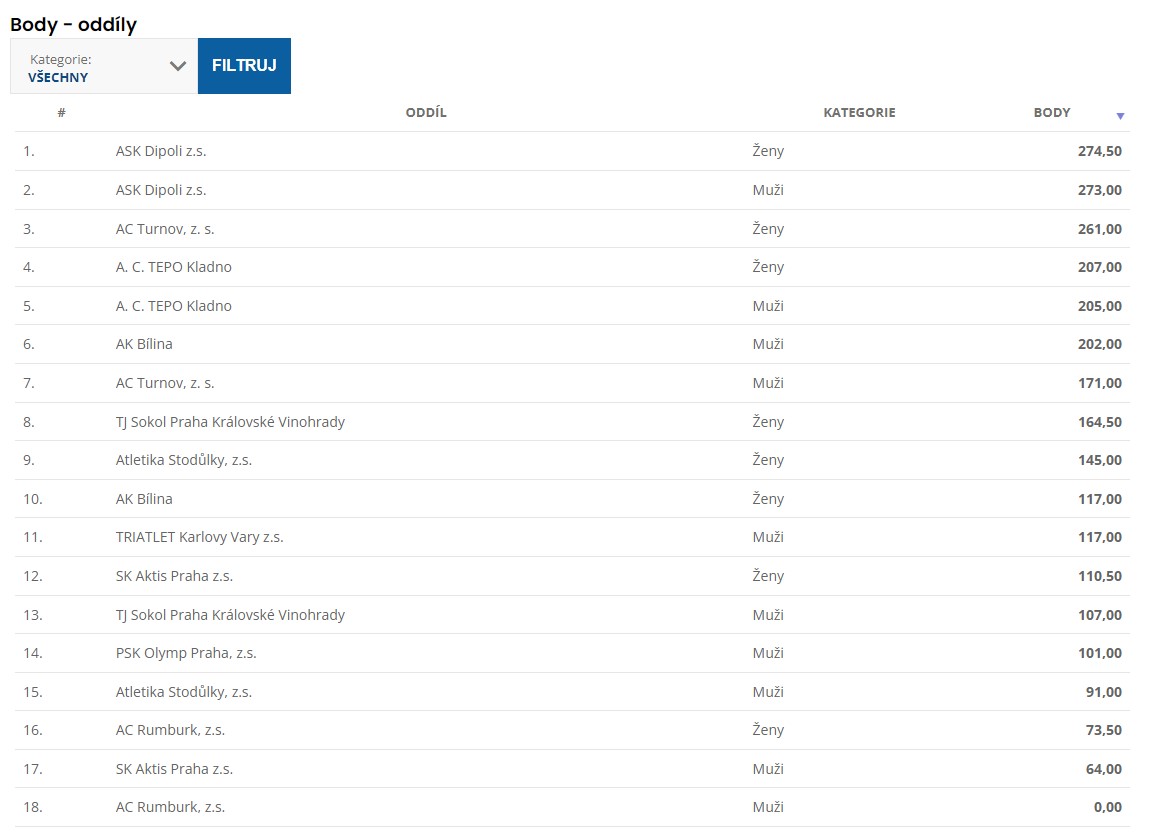This screenshot has height=839, width=1161.
Task: Click the FILTRUJ button
Action: pyautogui.click(x=244, y=66)
